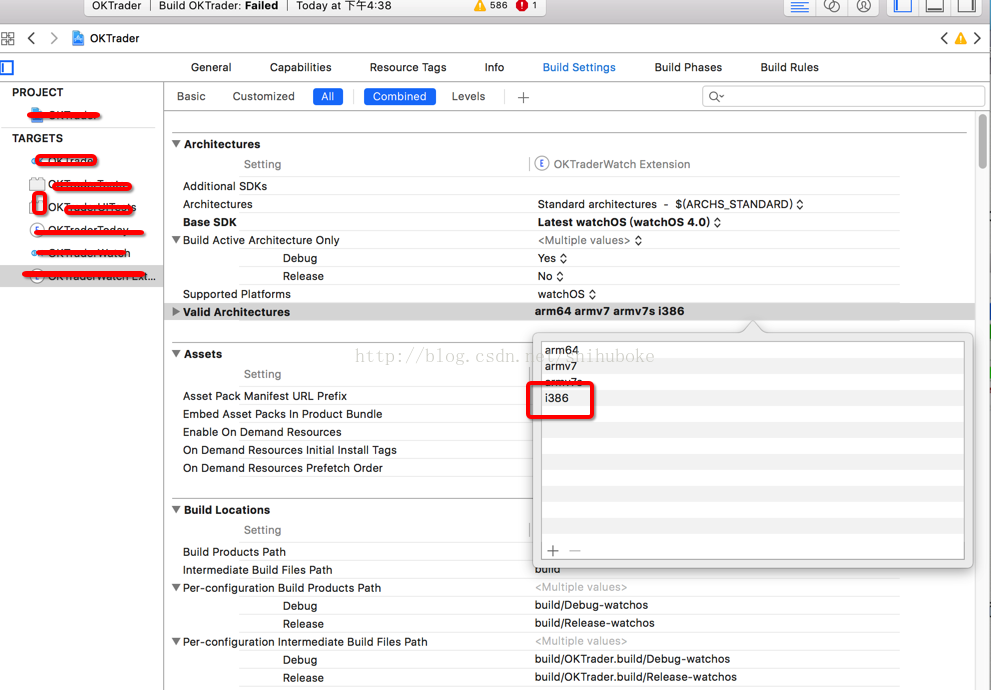Image resolution: width=991 pixels, height=690 pixels.
Task: Collapse the Architectures section
Action: coord(176,144)
